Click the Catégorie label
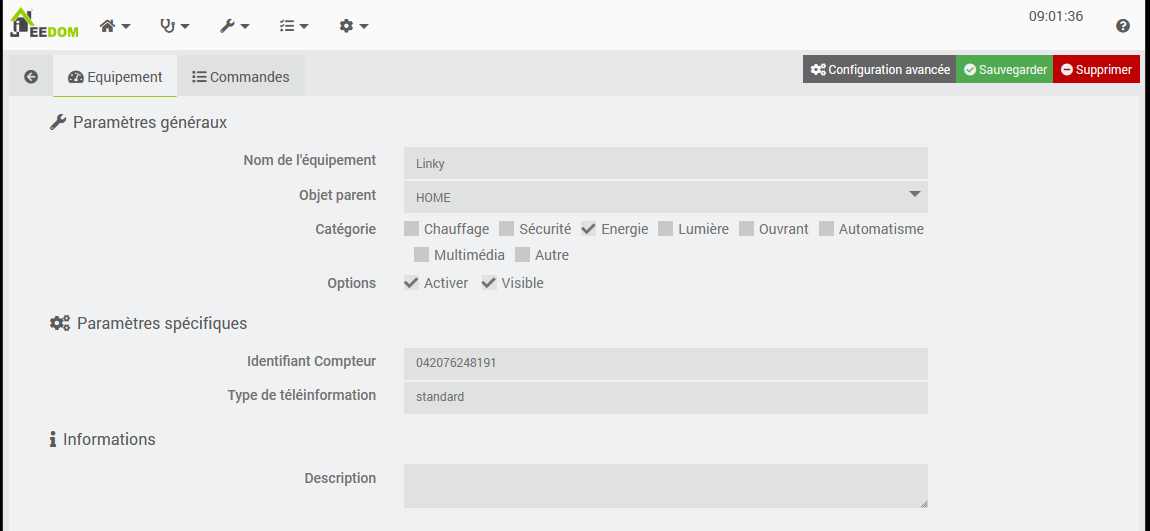 [346, 229]
